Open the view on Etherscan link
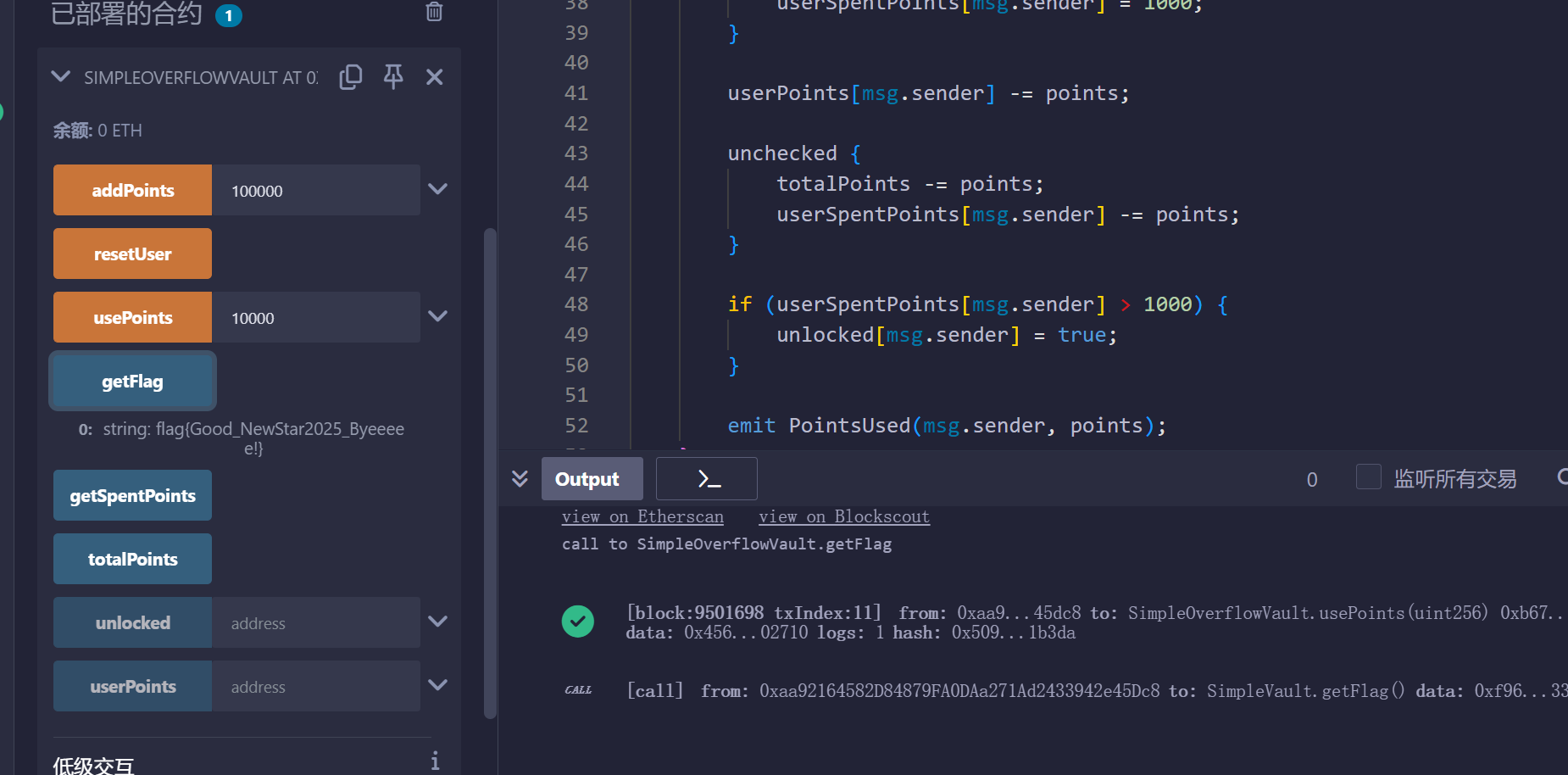1568x775 pixels. tap(642, 517)
